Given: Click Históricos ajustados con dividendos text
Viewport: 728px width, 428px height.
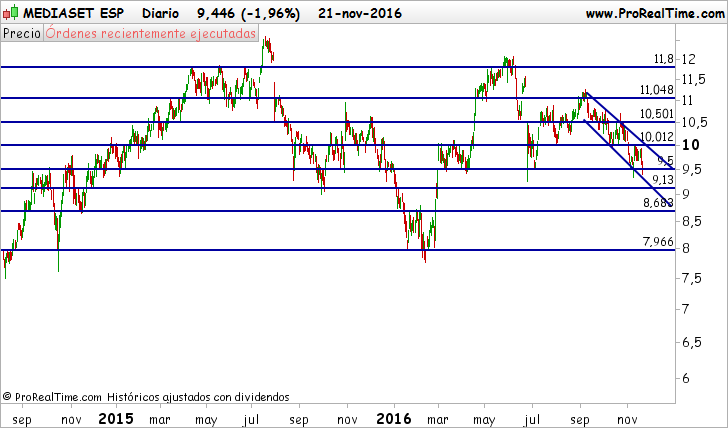Looking at the screenshot, I should (198, 397).
